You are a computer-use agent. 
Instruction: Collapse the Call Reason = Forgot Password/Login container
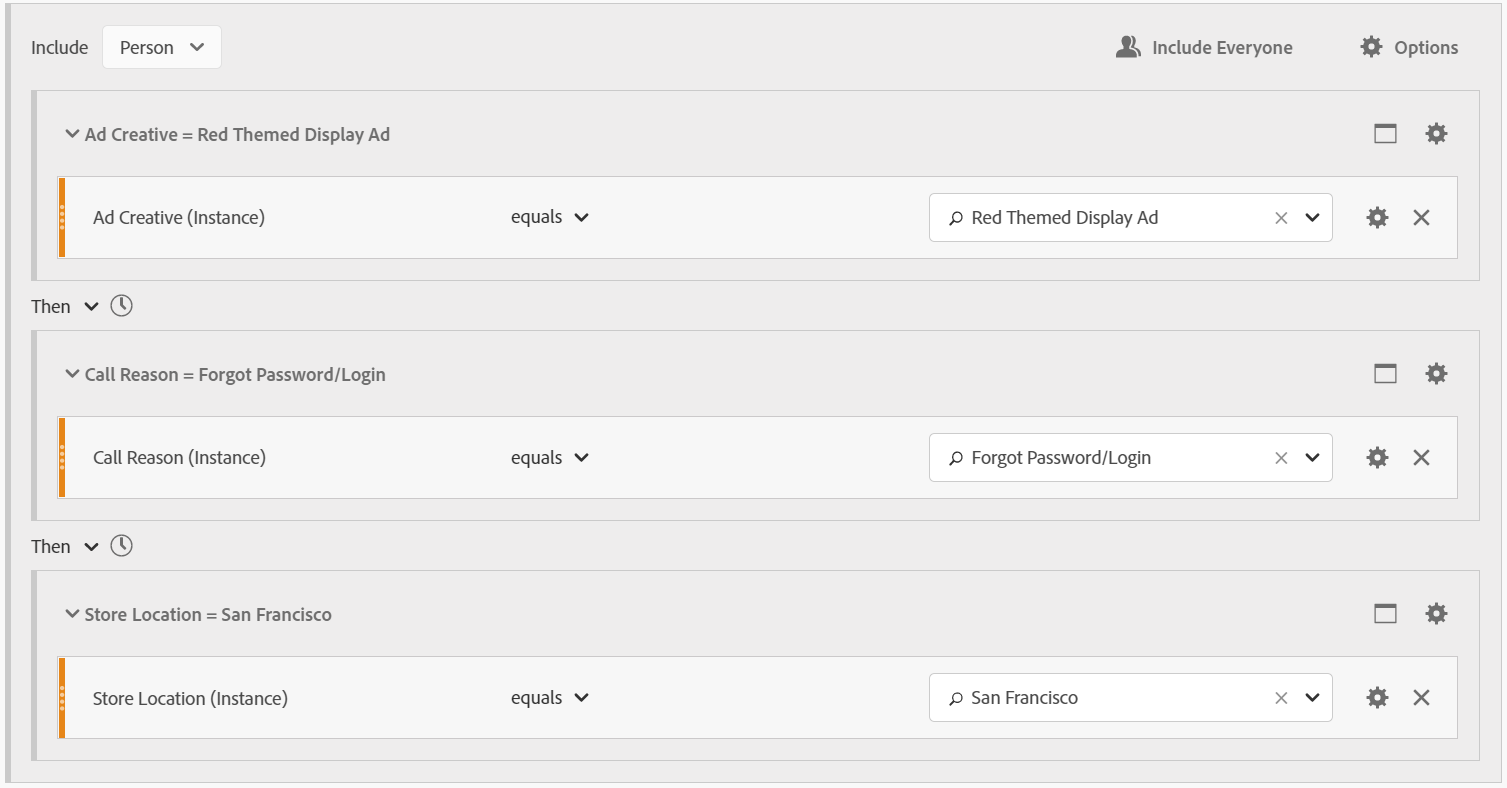point(72,374)
